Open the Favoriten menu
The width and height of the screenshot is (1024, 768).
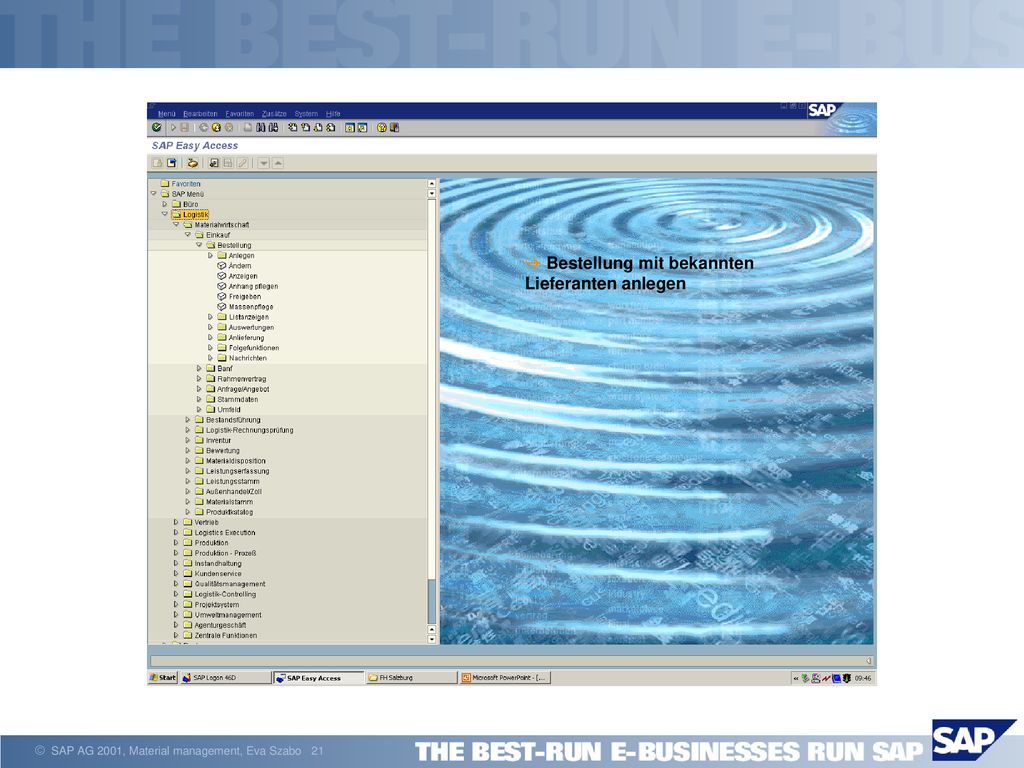tap(240, 114)
